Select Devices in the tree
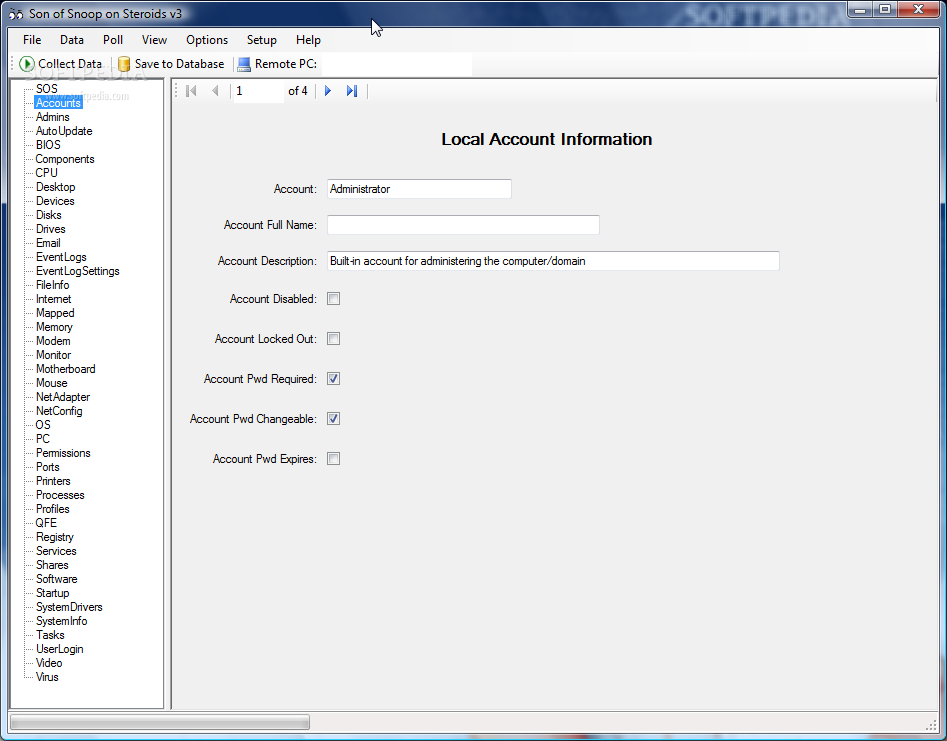Screen dimensions: 947x741 55,201
